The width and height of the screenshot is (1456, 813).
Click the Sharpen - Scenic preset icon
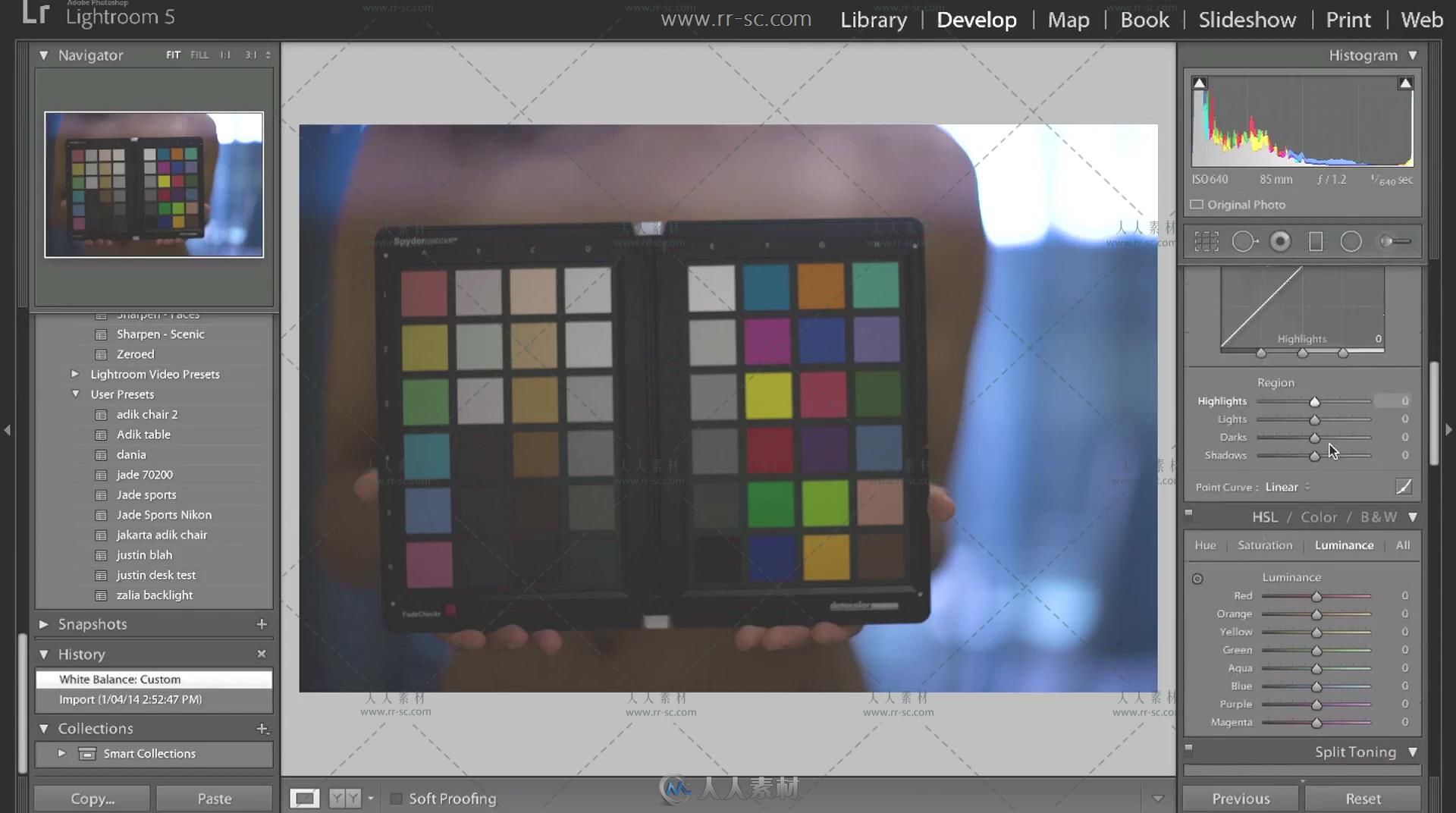coord(101,334)
